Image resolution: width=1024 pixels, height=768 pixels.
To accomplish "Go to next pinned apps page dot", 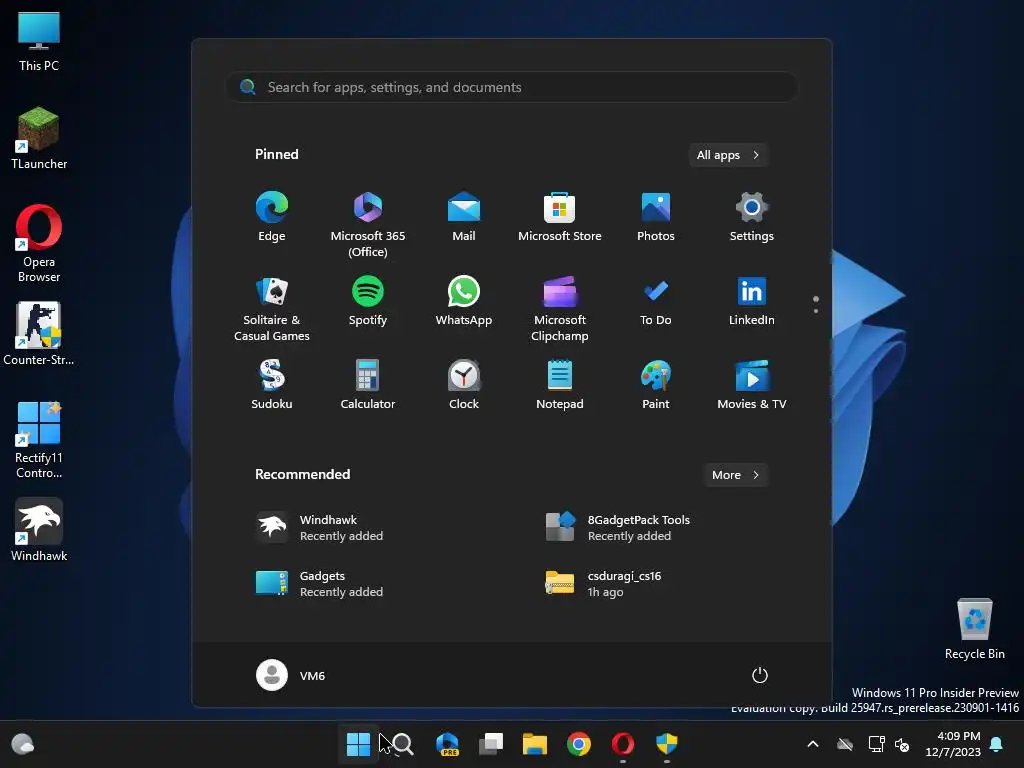I will pos(816,311).
